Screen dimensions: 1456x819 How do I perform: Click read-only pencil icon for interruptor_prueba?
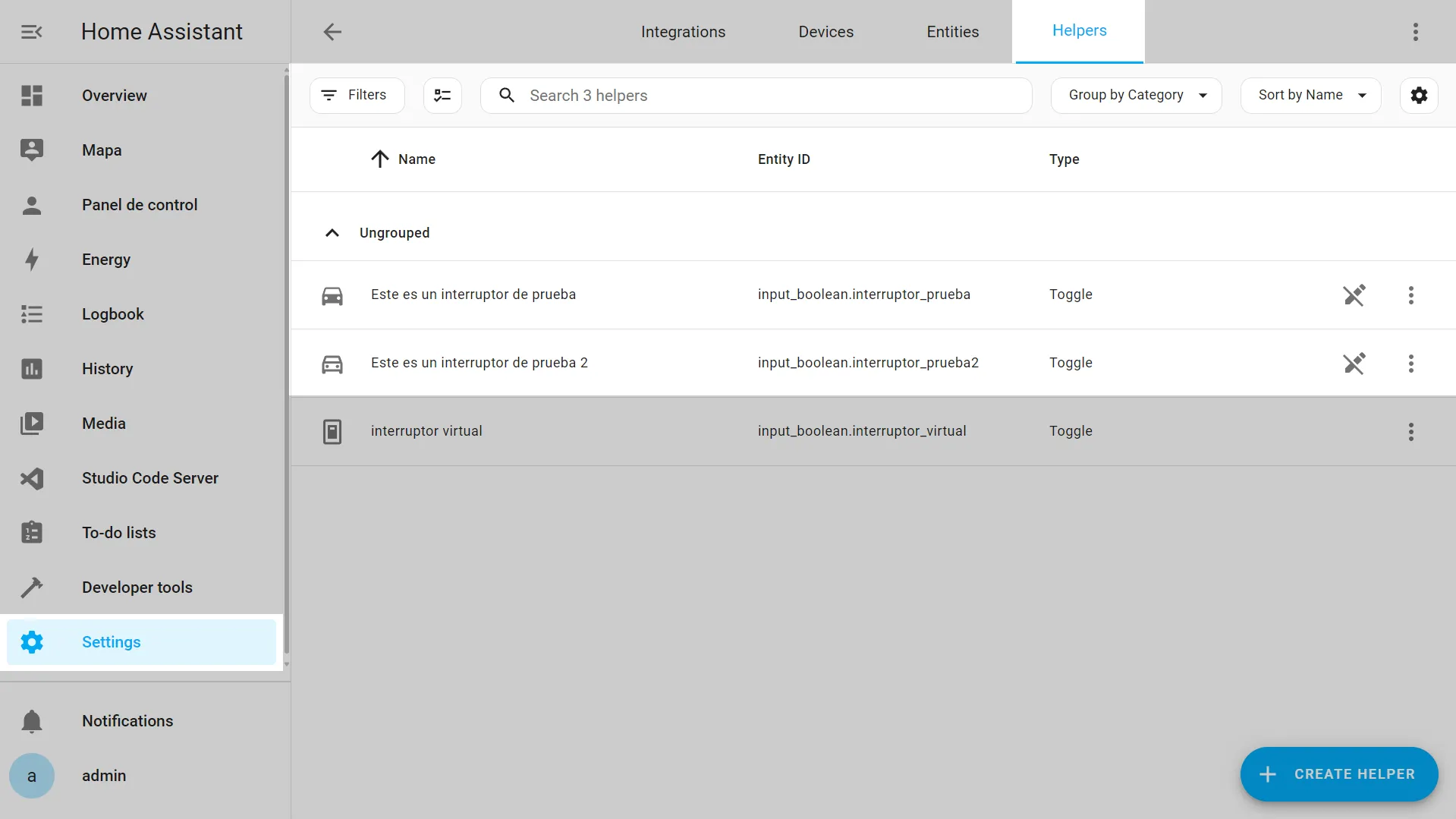[x=1354, y=295]
